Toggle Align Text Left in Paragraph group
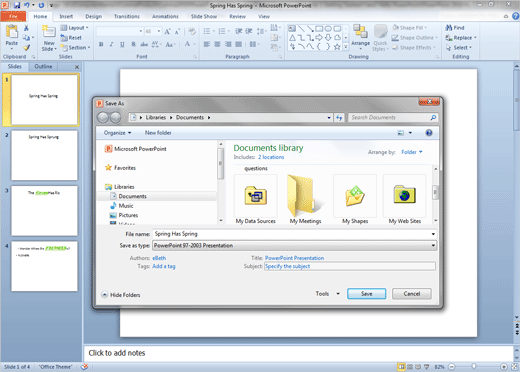Screen dimensions: 520x372 (x=207, y=44)
